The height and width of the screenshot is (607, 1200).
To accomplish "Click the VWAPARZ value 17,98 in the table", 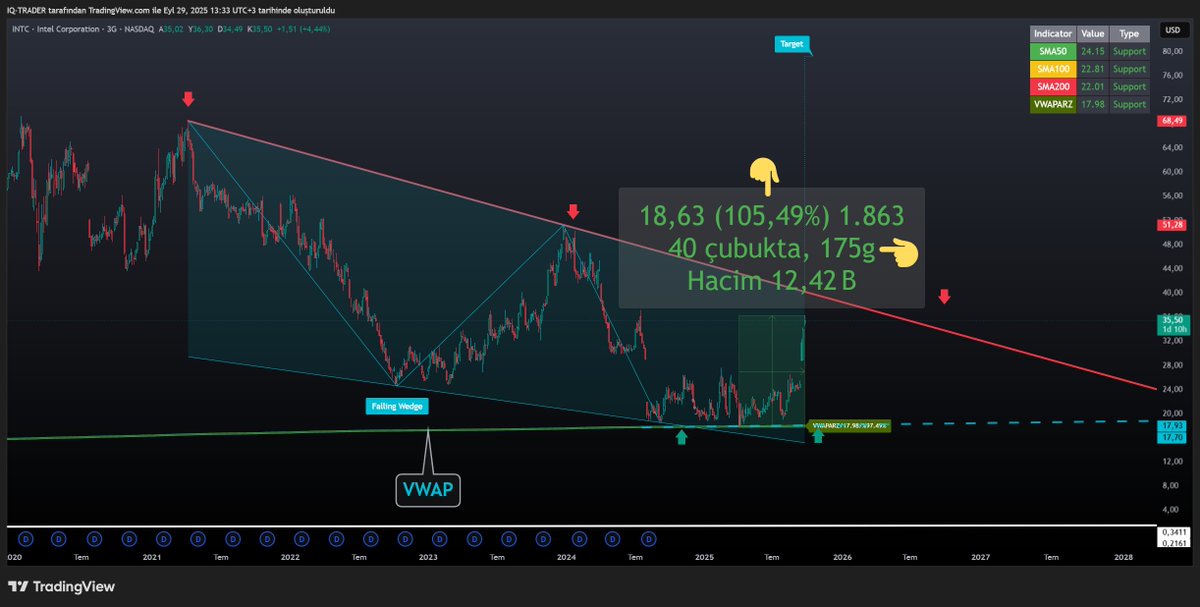I will click(1094, 104).
